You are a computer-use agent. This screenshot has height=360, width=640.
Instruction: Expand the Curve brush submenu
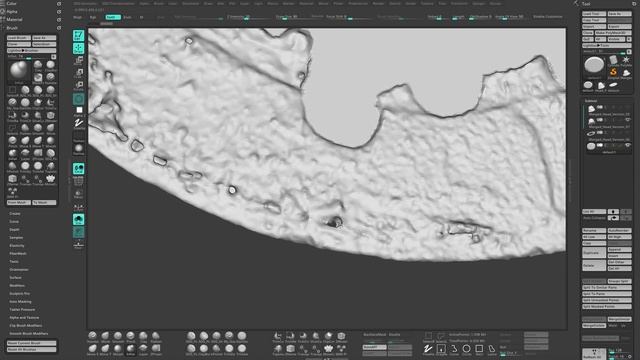tap(14, 222)
